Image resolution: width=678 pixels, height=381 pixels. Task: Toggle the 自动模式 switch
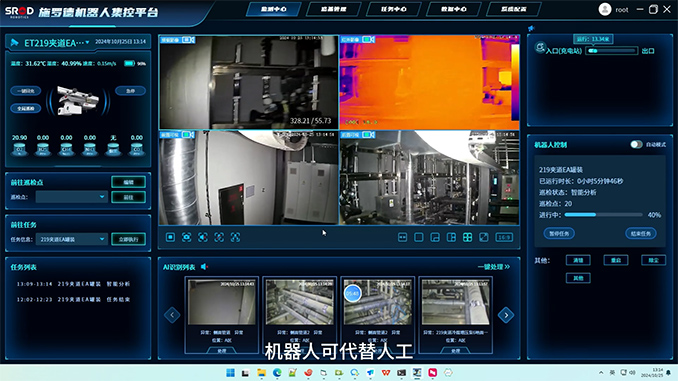pos(636,144)
